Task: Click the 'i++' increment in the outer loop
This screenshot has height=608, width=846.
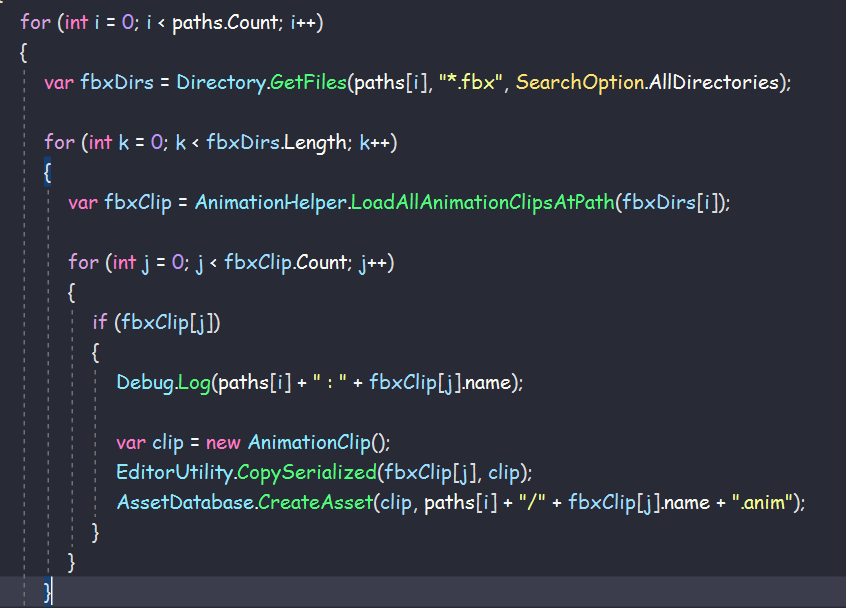Action: point(303,23)
